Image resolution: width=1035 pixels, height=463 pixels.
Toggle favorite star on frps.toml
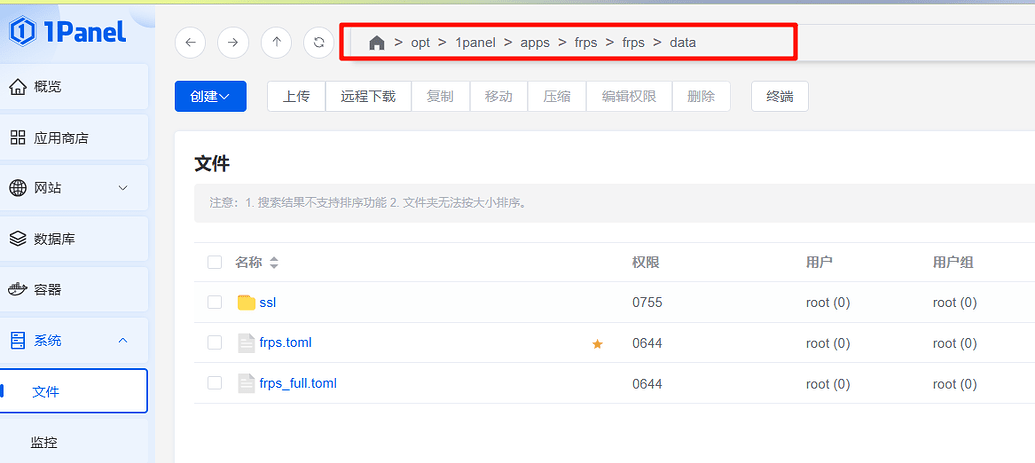pos(597,343)
